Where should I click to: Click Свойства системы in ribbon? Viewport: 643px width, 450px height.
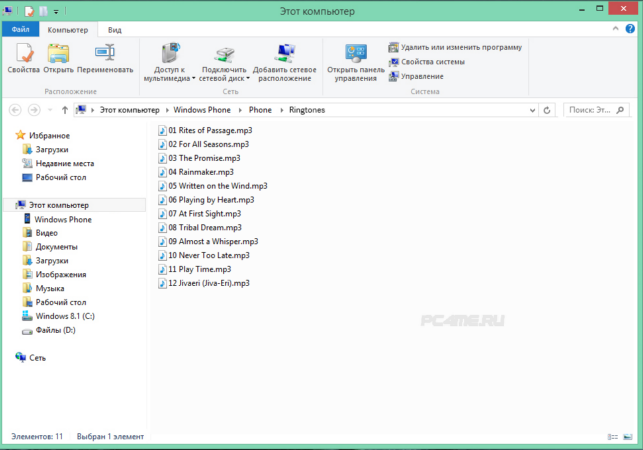(x=426, y=62)
